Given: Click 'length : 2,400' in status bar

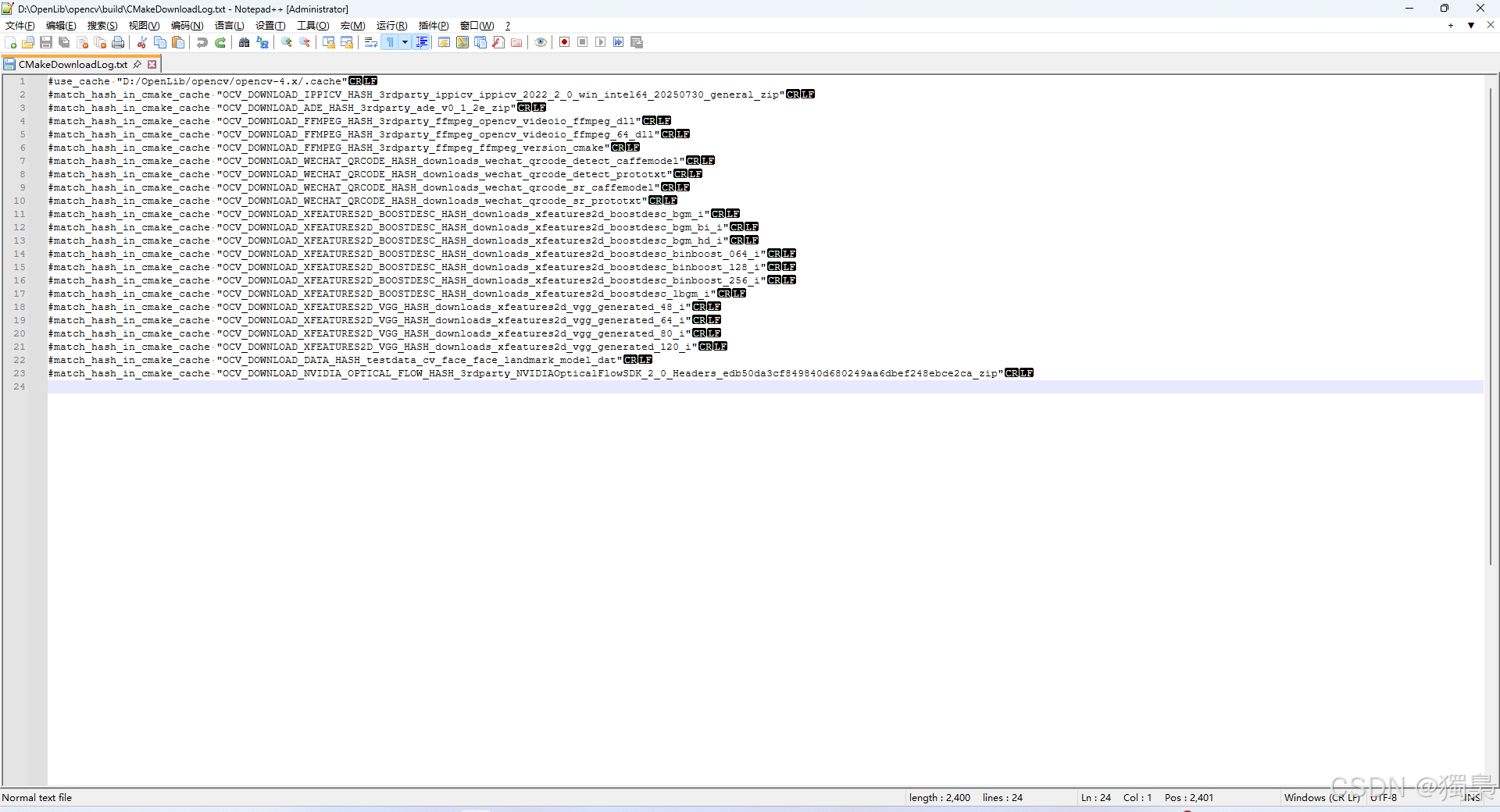Looking at the screenshot, I should pyautogui.click(x=939, y=797).
